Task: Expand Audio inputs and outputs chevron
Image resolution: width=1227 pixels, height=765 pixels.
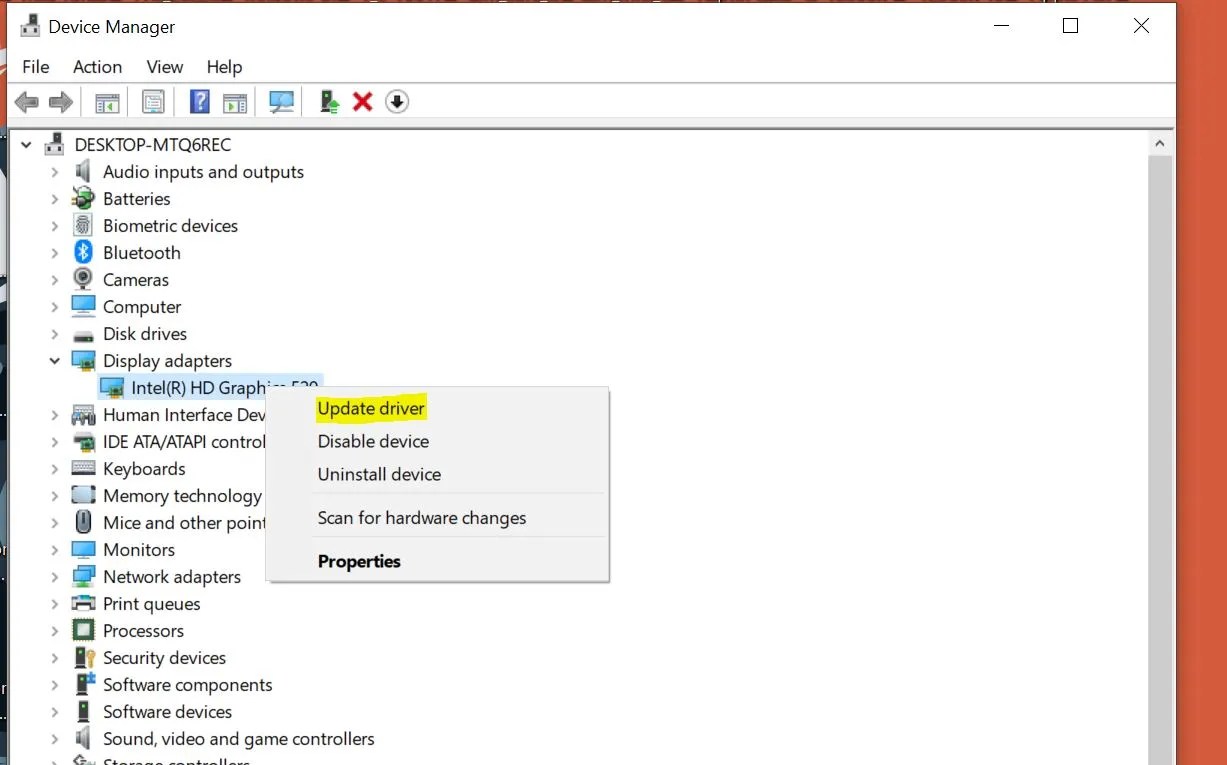Action: click(x=55, y=172)
